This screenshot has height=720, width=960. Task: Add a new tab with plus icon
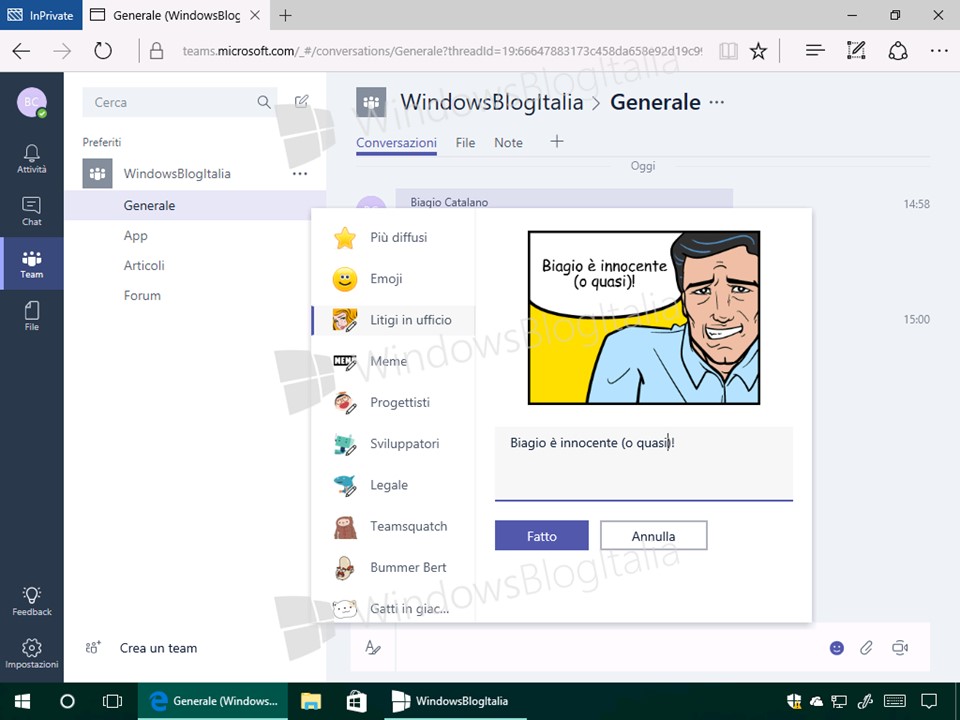pos(557,141)
